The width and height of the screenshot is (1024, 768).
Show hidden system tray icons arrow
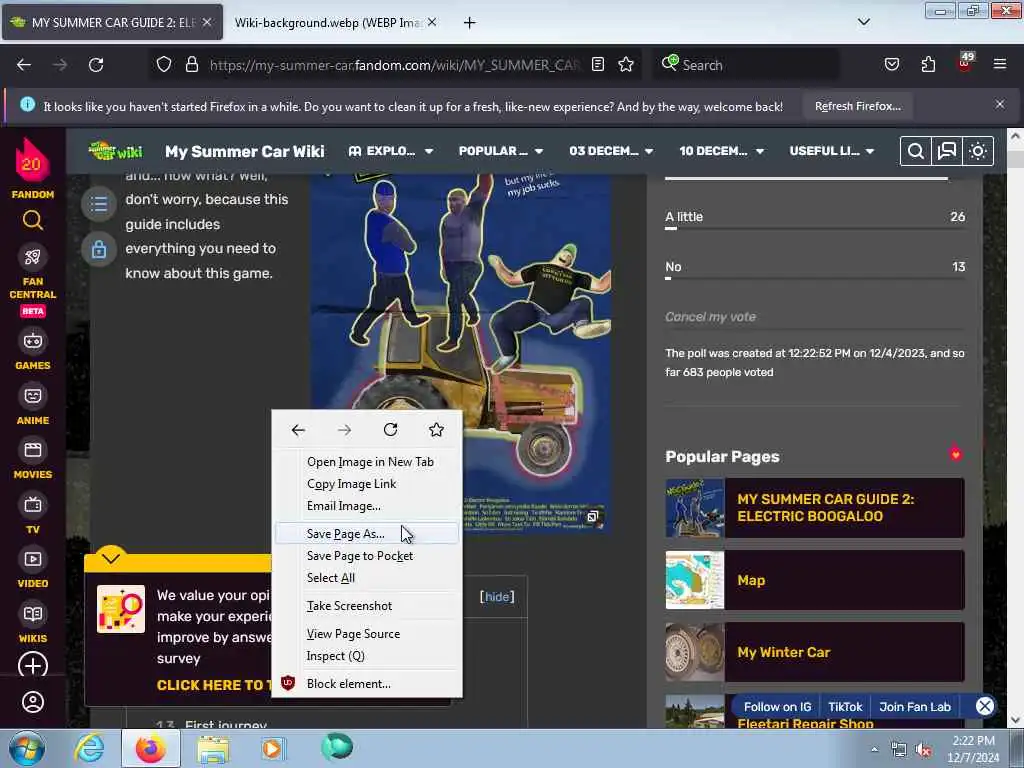pyautogui.click(x=874, y=749)
